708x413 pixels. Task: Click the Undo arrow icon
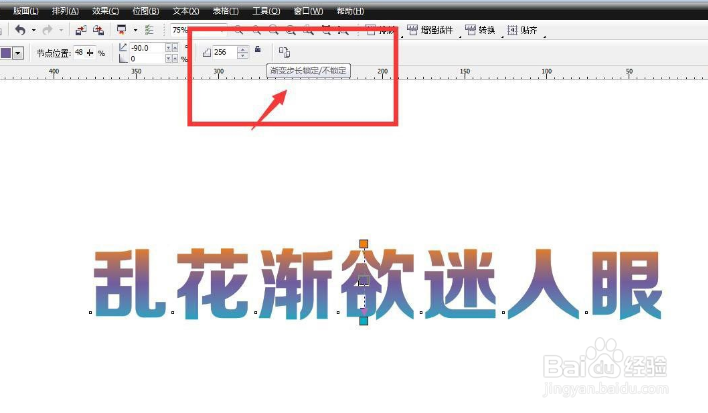pyautogui.click(x=20, y=30)
